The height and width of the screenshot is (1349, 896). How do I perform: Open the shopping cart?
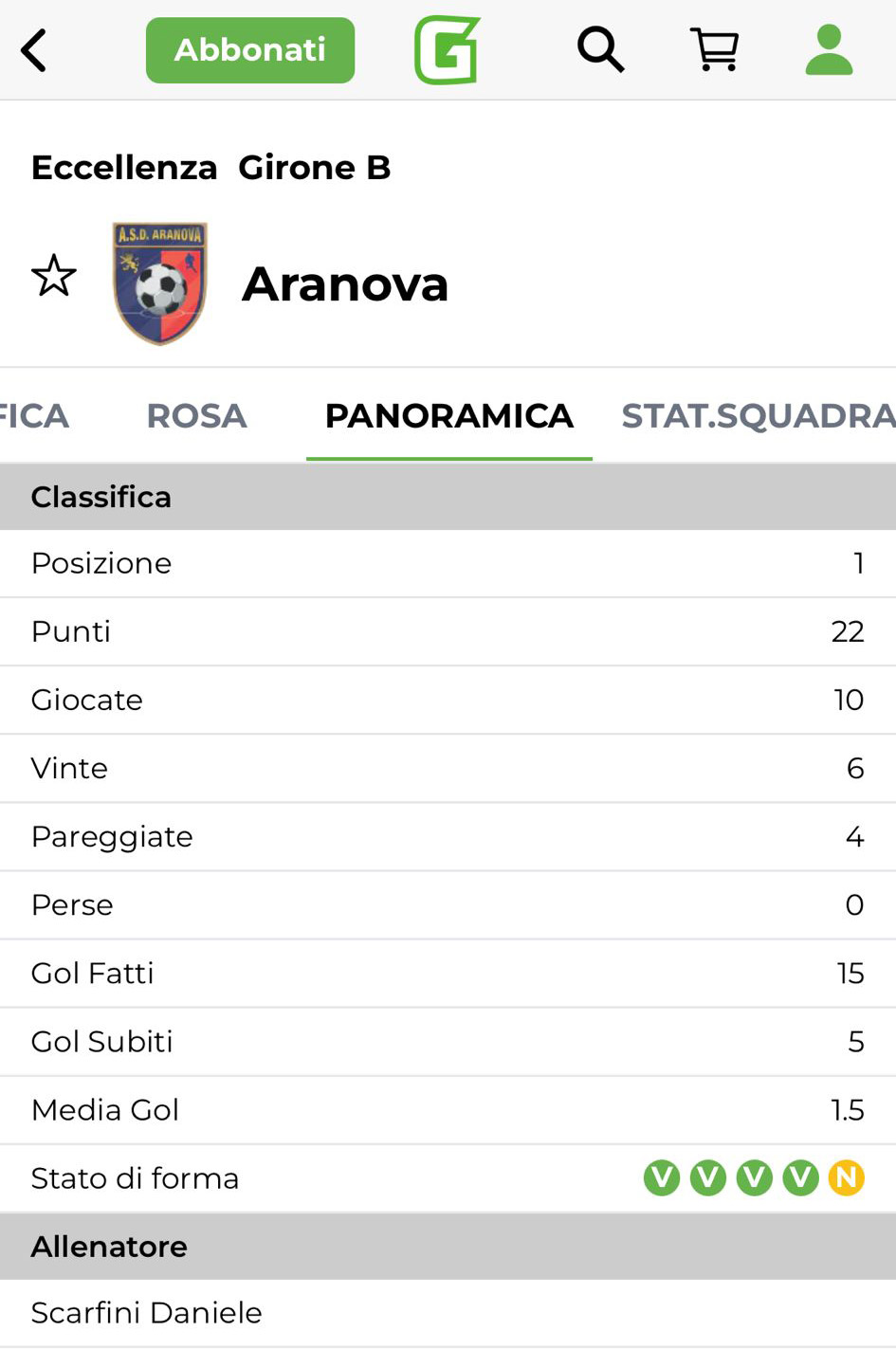pos(714,49)
